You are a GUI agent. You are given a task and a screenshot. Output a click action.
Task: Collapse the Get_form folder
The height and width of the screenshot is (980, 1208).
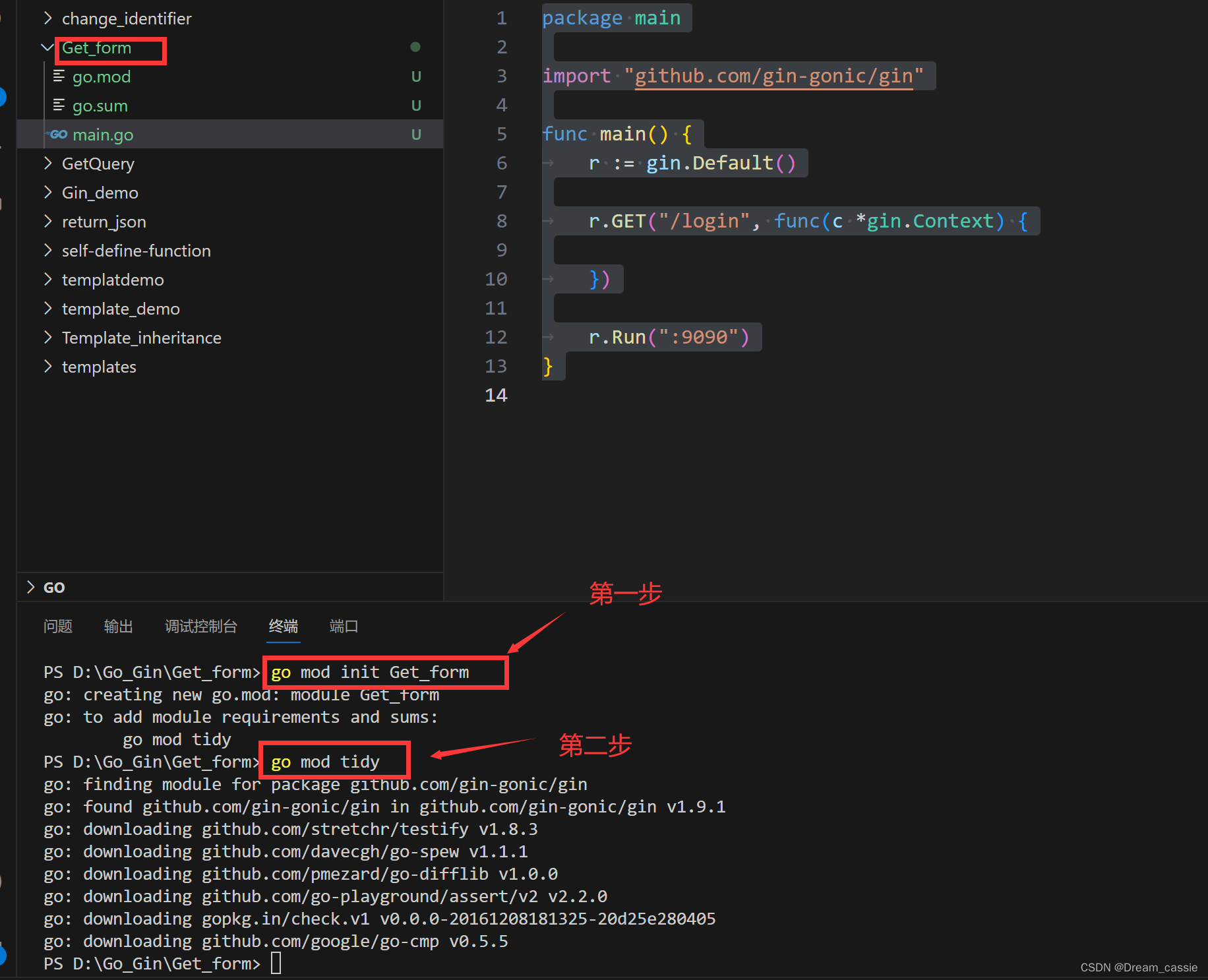coord(47,47)
